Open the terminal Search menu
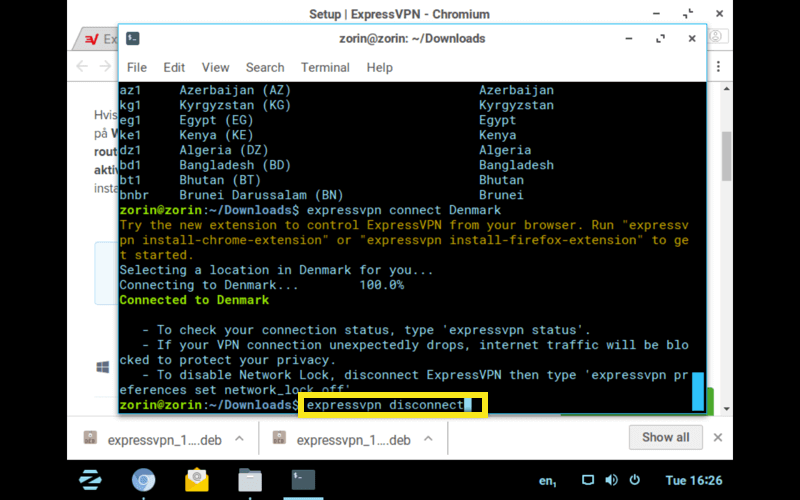Viewport: 800px width, 500px height. click(265, 67)
